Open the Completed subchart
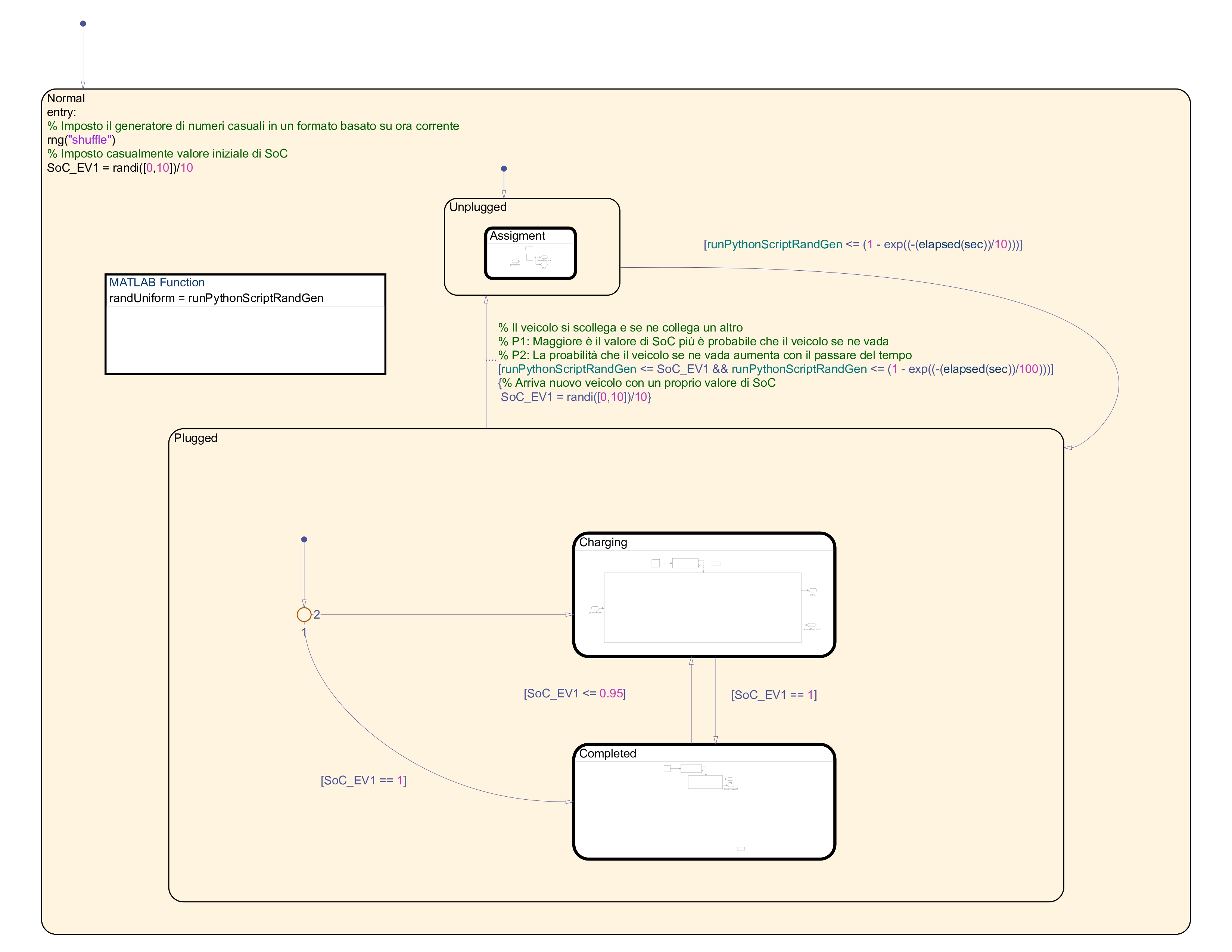 (x=703, y=802)
